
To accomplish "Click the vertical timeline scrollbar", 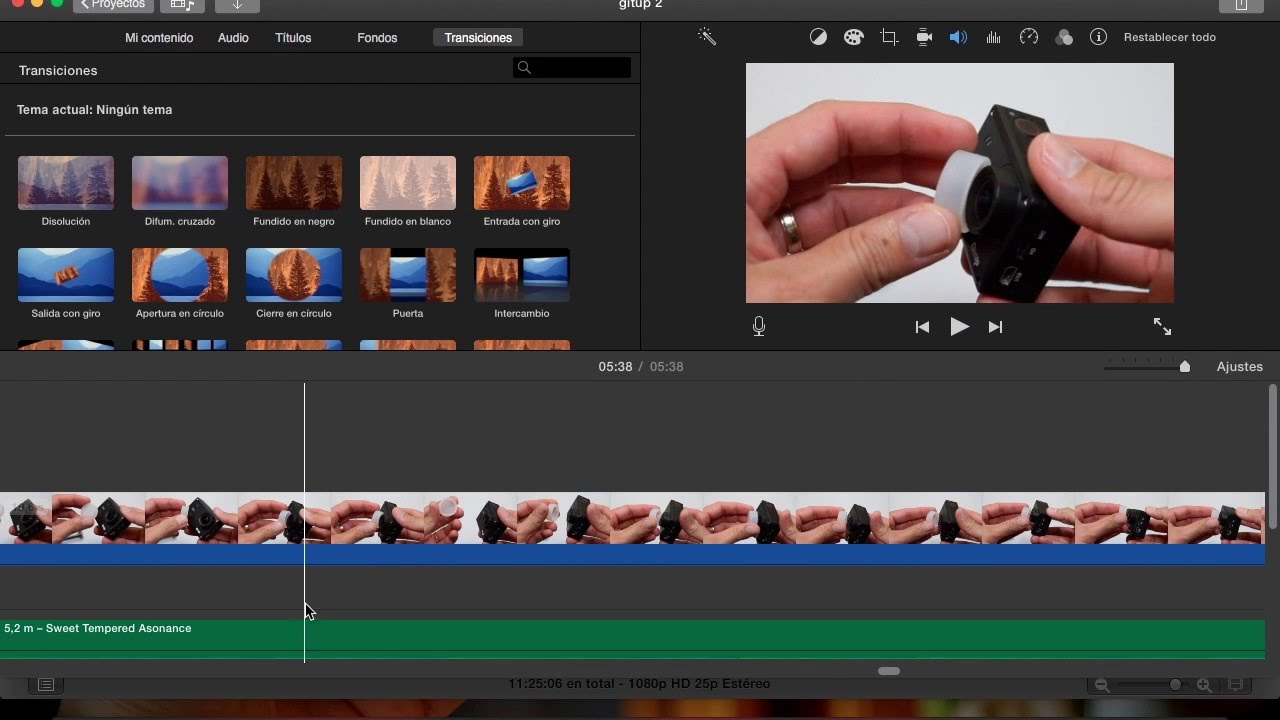I will [x=1272, y=457].
